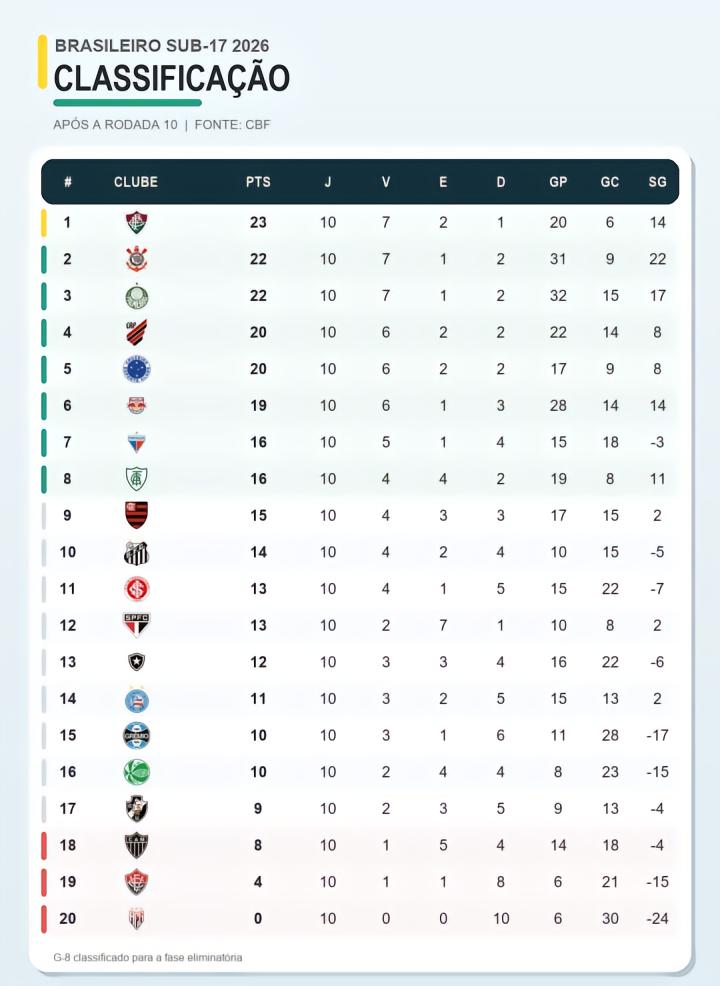Select the Grêmio crest in row 15
This screenshot has height=986, width=720.
tap(136, 735)
